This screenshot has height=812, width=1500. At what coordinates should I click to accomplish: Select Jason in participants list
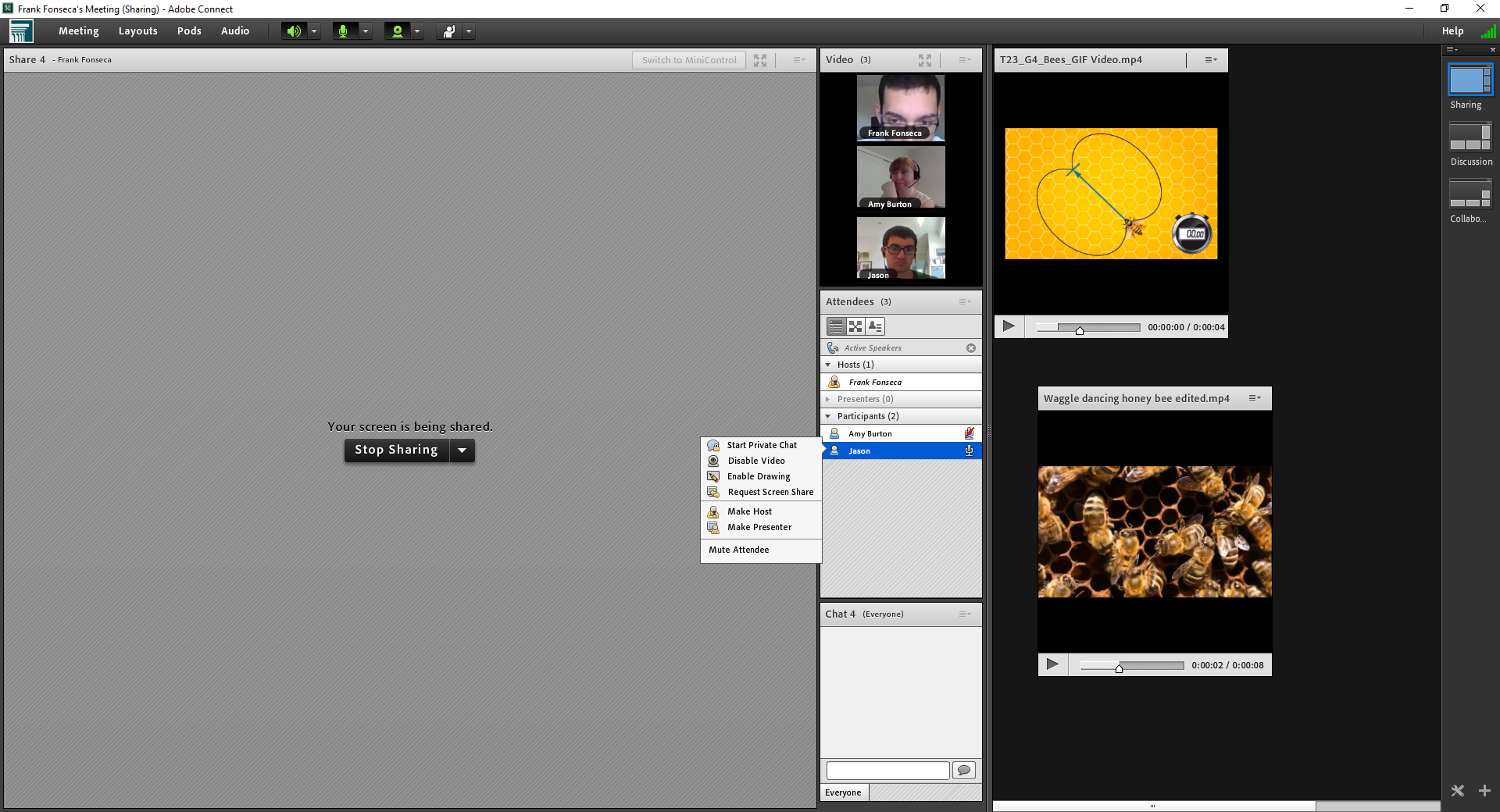(902, 451)
